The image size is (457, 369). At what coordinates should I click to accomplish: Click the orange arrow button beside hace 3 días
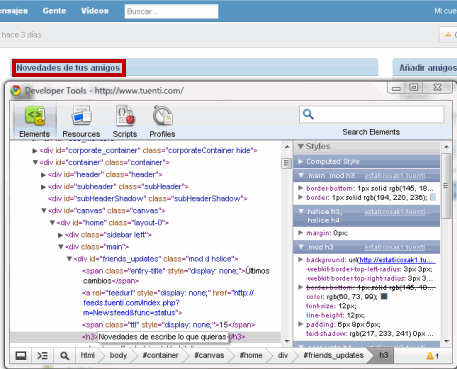pos(448,35)
